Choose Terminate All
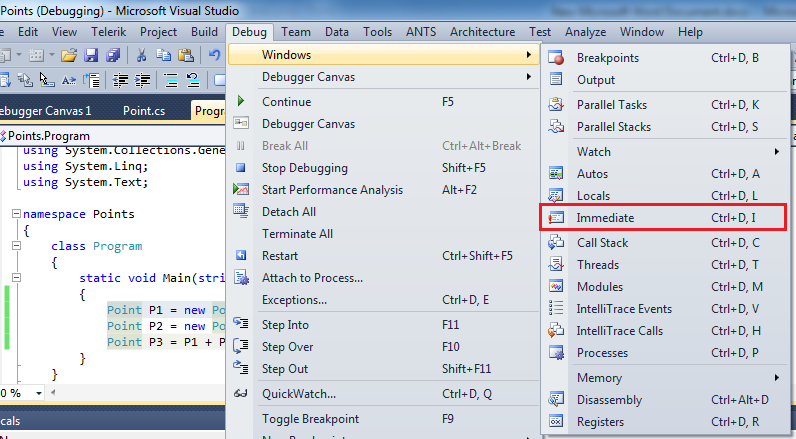The width and height of the screenshot is (796, 439). (383, 233)
